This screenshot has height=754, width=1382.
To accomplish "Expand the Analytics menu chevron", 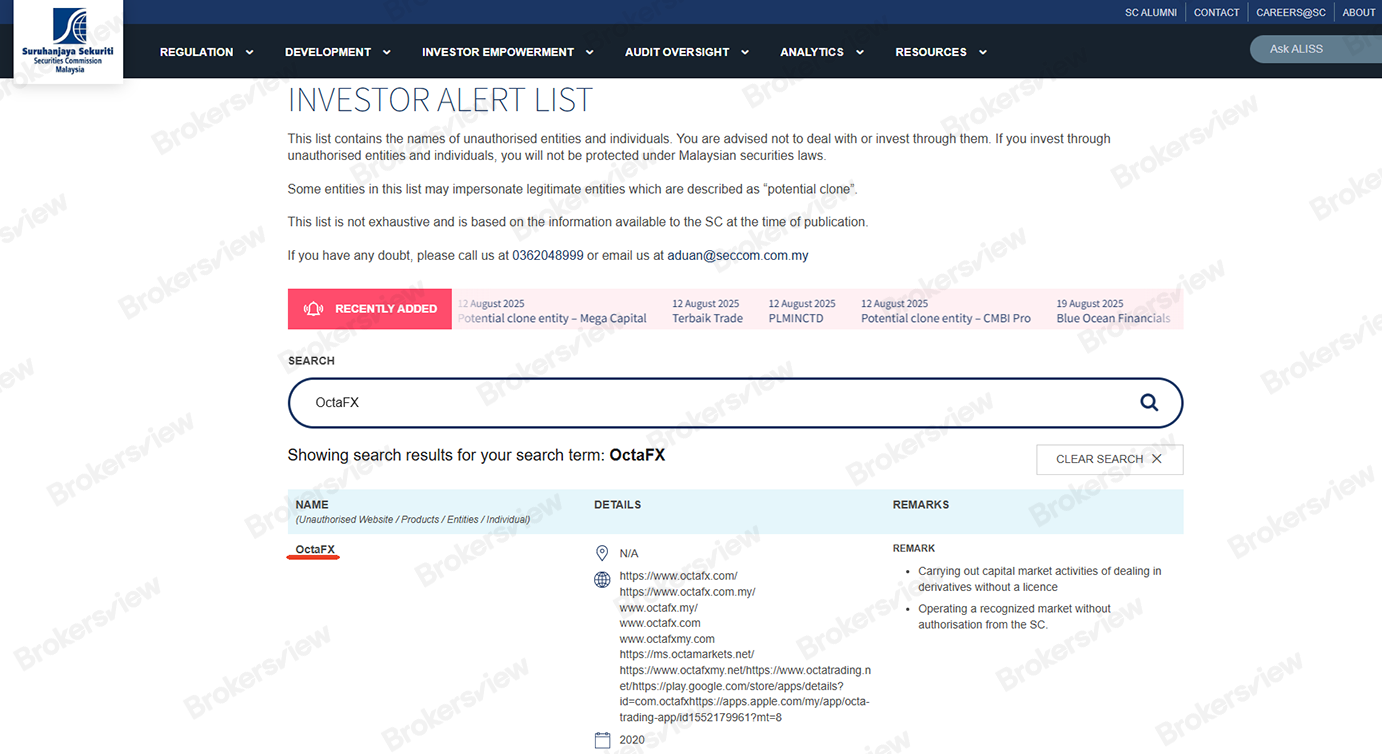I will click(859, 52).
